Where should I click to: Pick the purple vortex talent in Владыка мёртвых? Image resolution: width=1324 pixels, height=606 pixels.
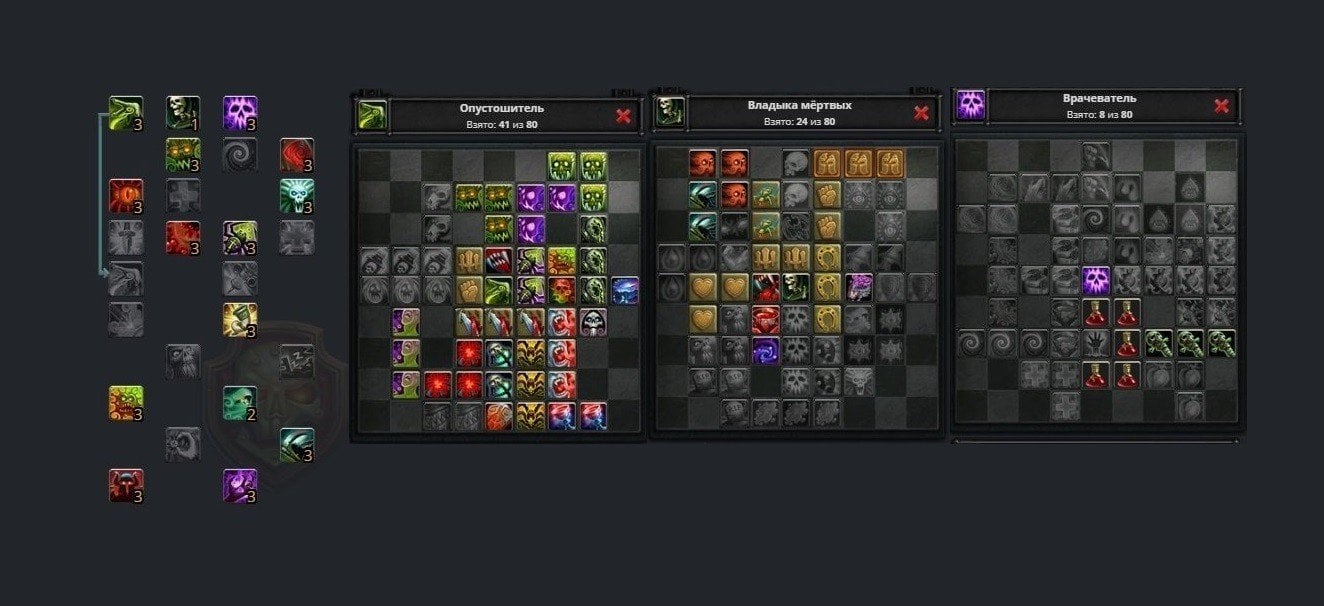pos(765,350)
